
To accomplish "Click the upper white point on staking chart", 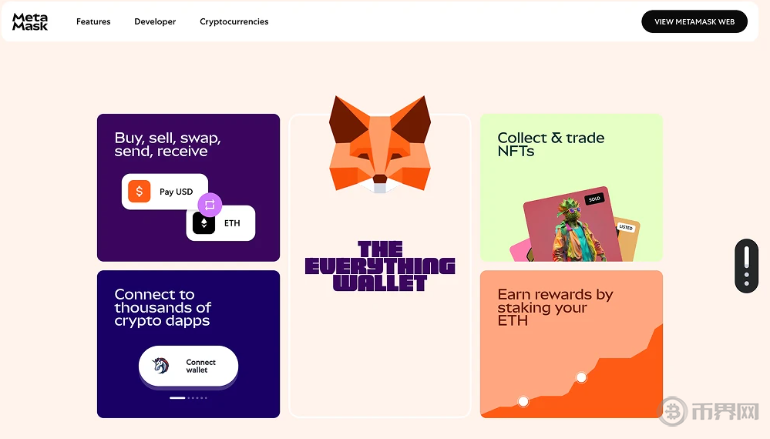I will pyautogui.click(x=581, y=377).
